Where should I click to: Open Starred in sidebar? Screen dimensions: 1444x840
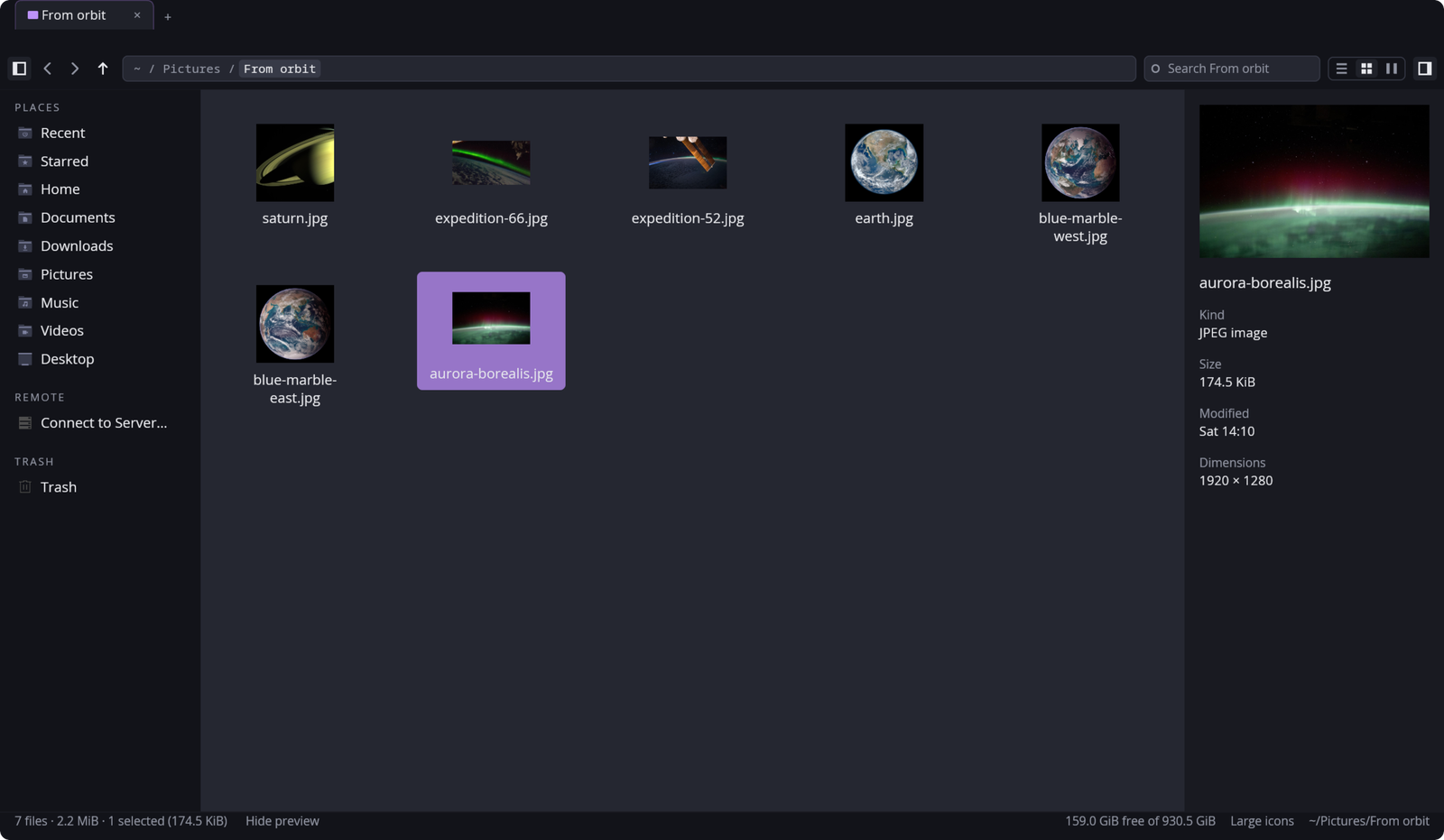[x=99, y=162]
